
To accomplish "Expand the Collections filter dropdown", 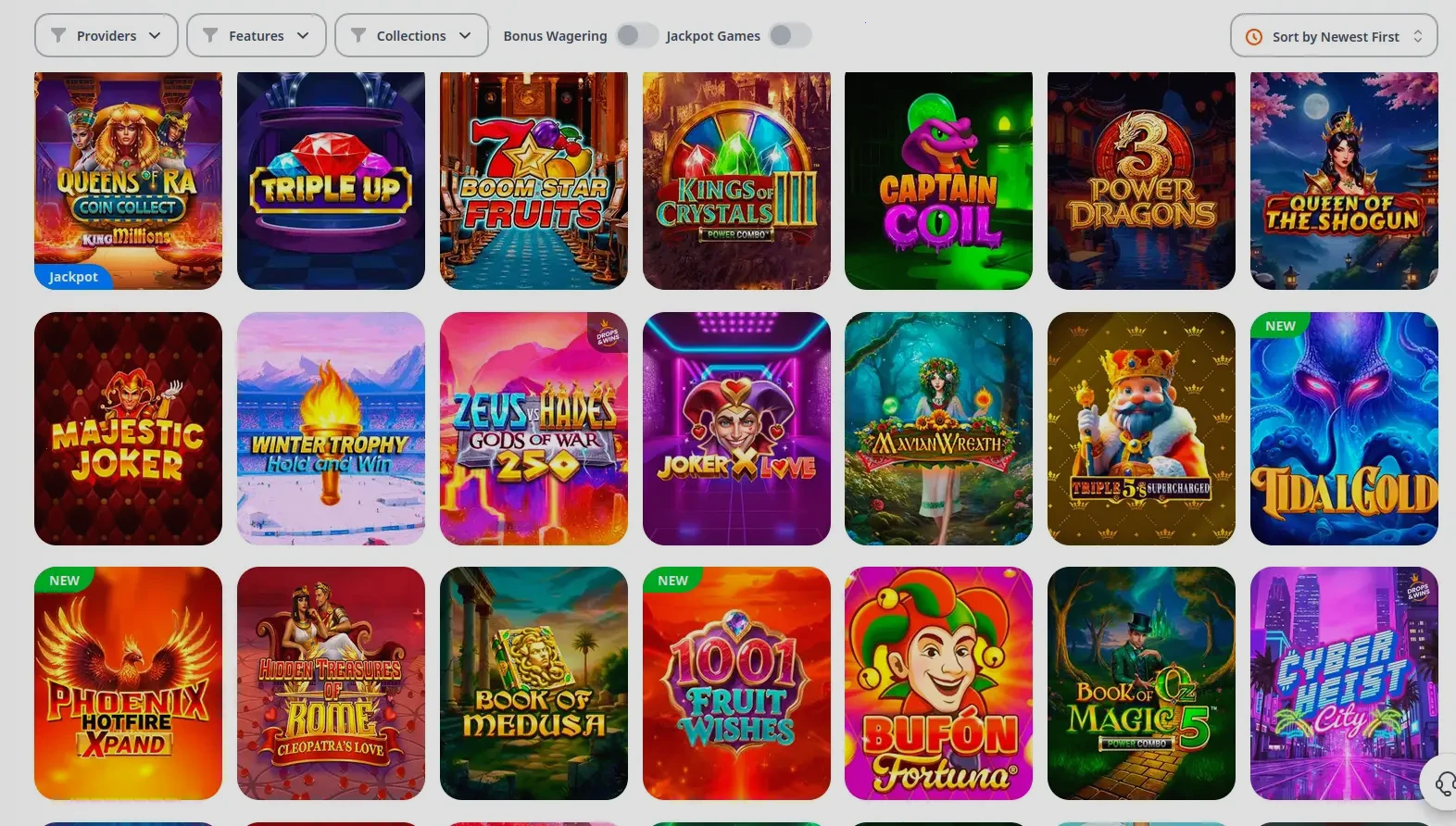I will tap(411, 35).
